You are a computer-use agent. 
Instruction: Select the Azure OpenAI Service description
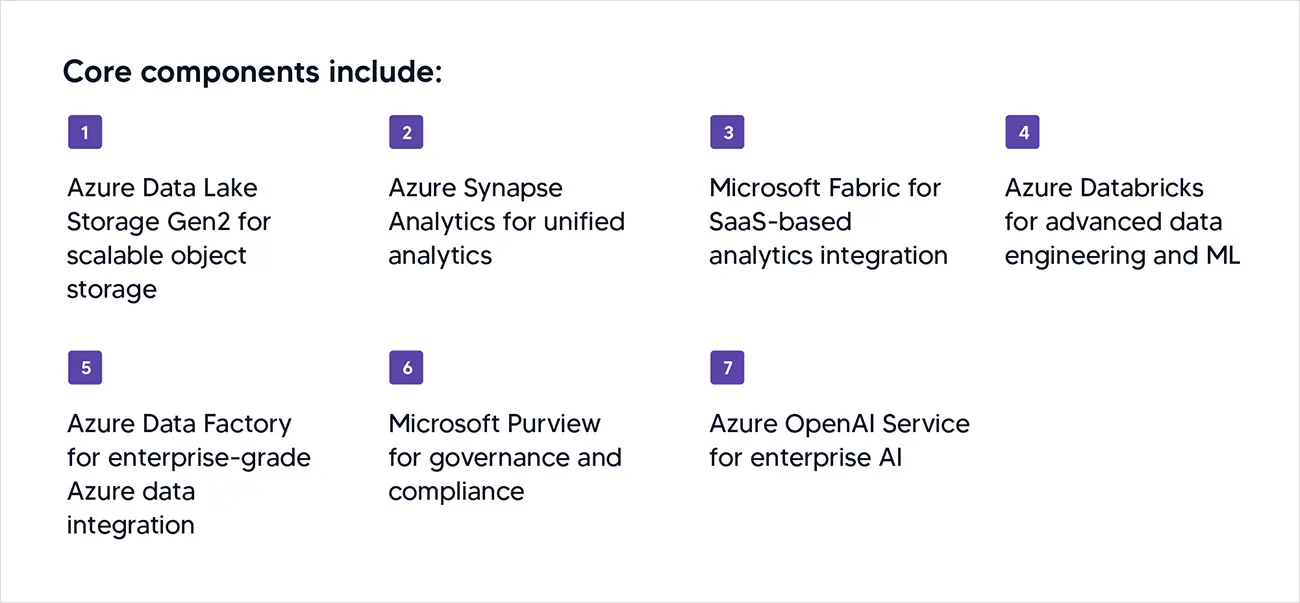pyautogui.click(x=839, y=440)
